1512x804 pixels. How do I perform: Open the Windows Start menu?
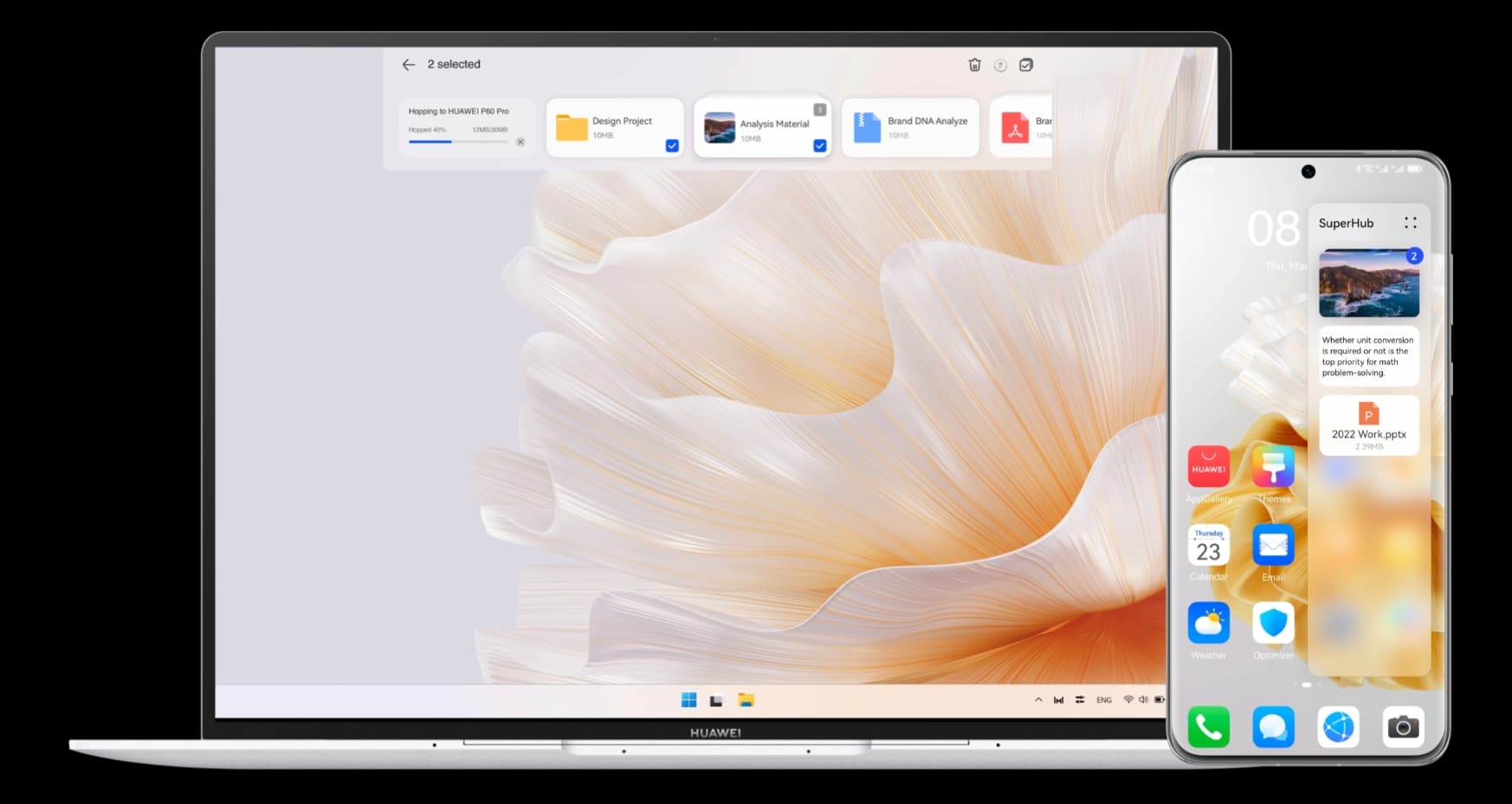pos(688,700)
